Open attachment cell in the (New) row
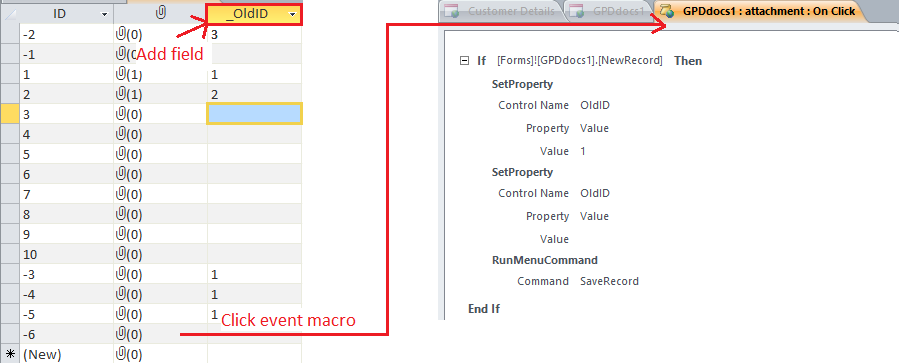The width and height of the screenshot is (915, 363). 160,354
